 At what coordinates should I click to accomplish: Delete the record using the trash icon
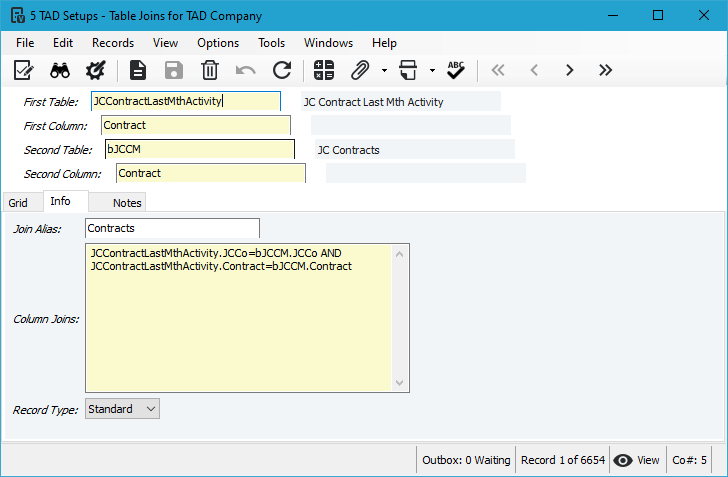click(x=210, y=71)
